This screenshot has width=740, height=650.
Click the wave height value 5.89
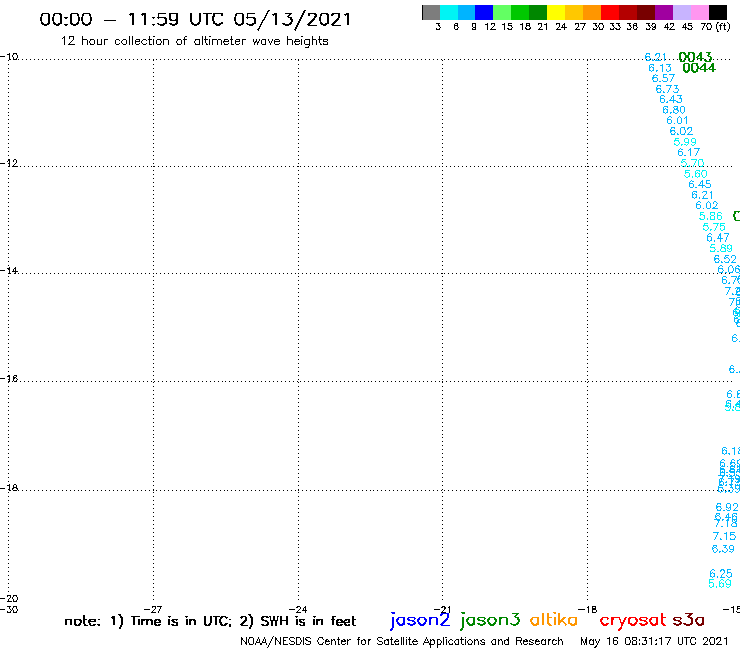click(721, 248)
